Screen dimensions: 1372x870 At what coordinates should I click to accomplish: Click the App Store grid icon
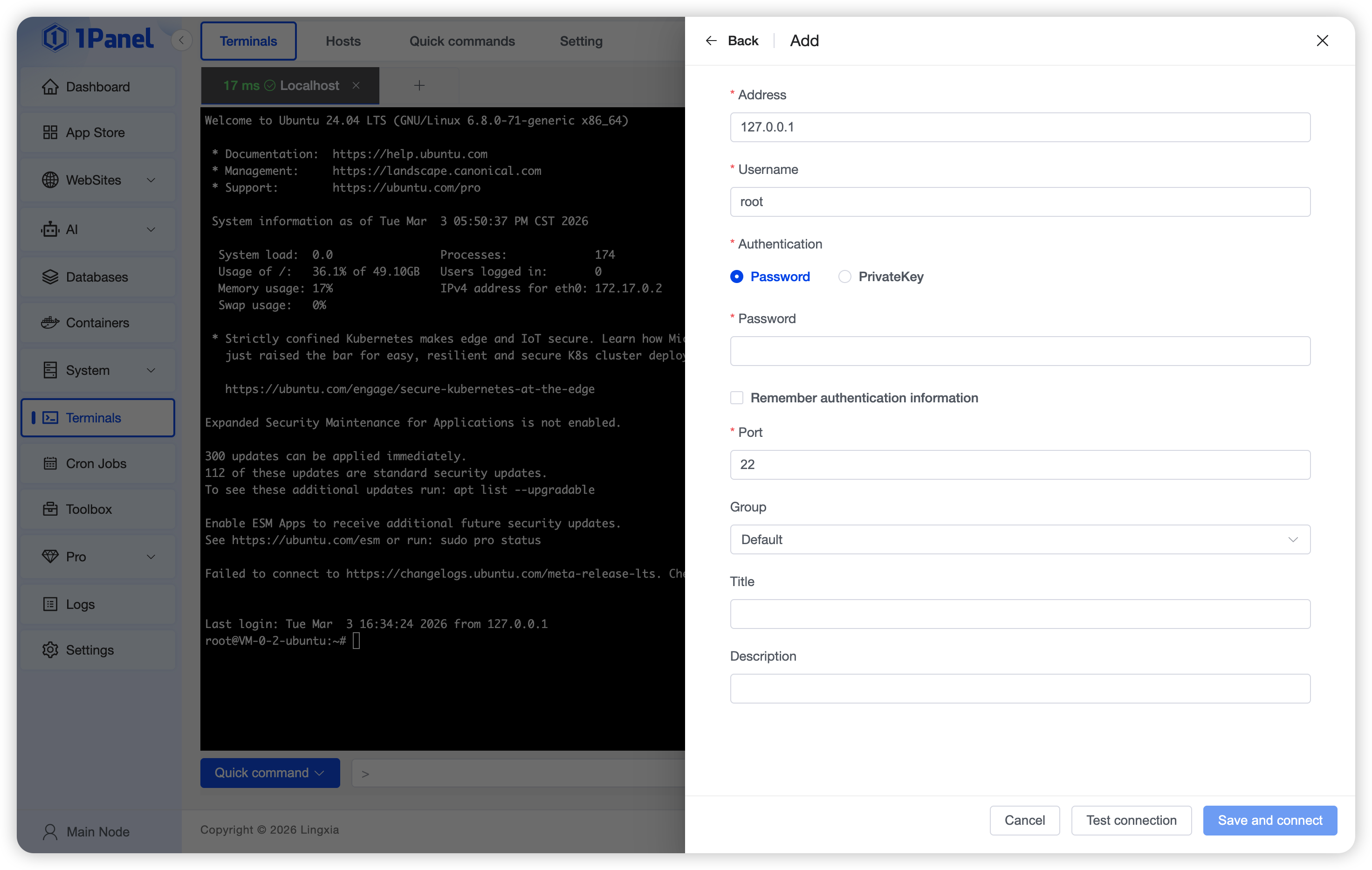click(50, 132)
